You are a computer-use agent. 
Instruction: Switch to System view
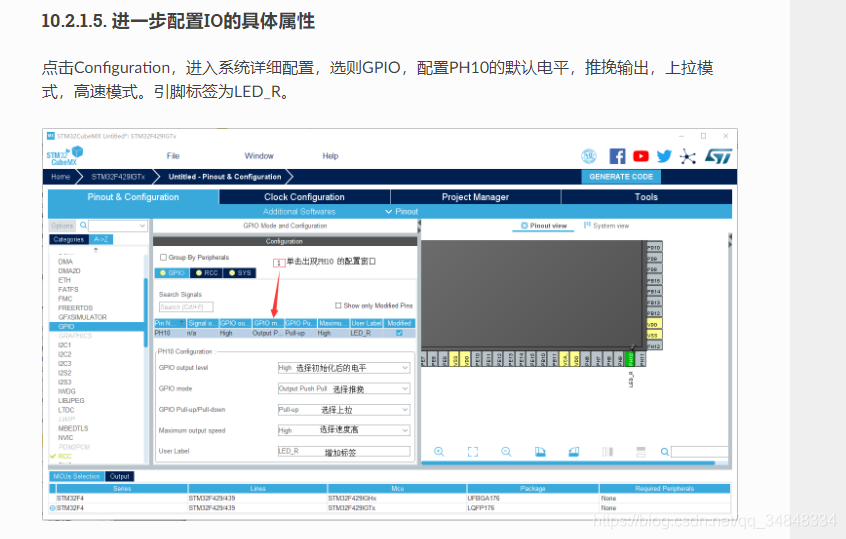(606, 226)
